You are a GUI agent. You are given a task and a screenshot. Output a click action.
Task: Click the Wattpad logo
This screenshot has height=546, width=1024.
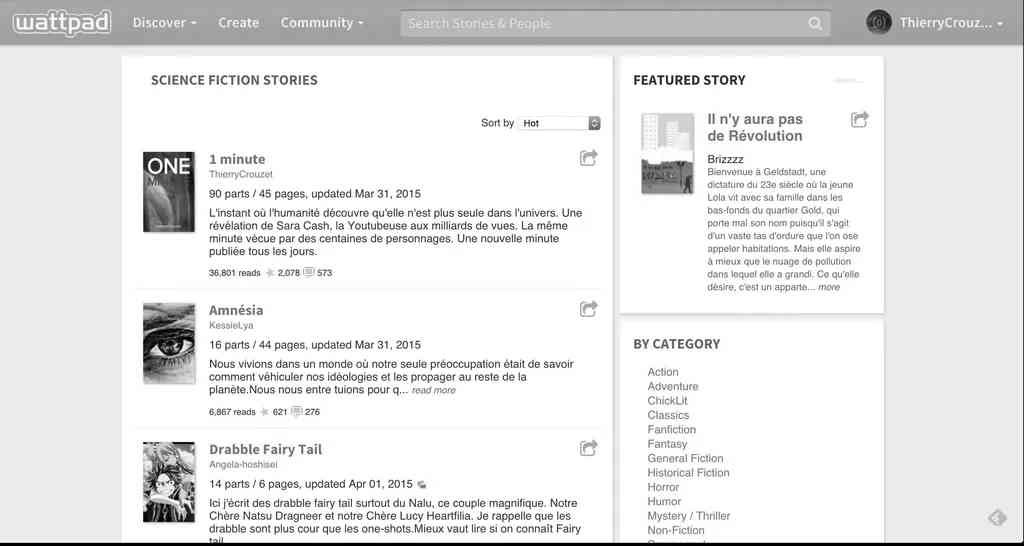(61, 22)
